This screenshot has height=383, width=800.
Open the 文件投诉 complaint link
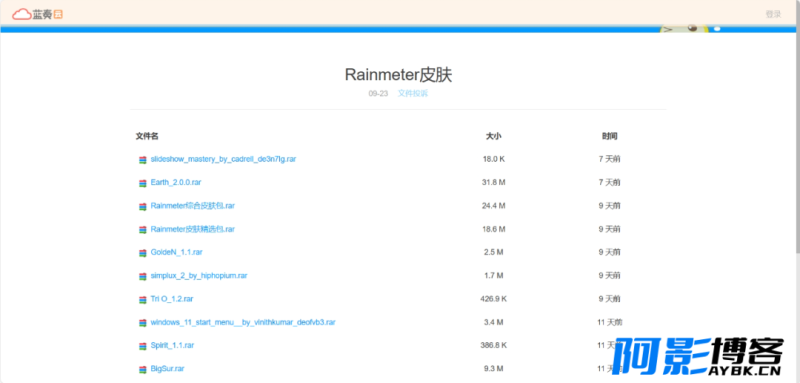coord(413,93)
